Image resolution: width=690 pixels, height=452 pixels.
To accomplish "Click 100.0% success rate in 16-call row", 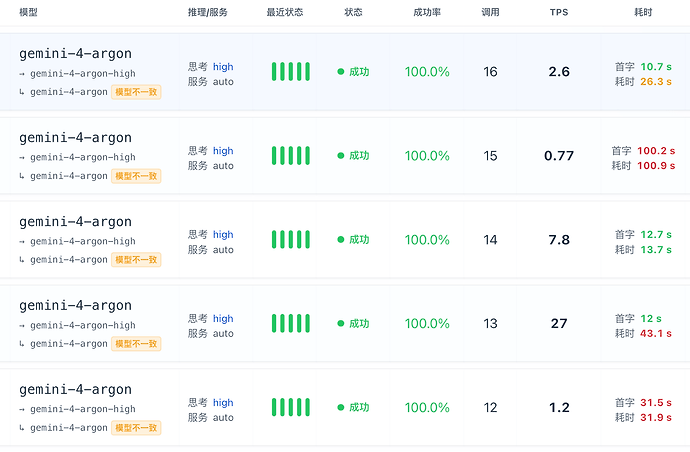I will coord(427,72).
